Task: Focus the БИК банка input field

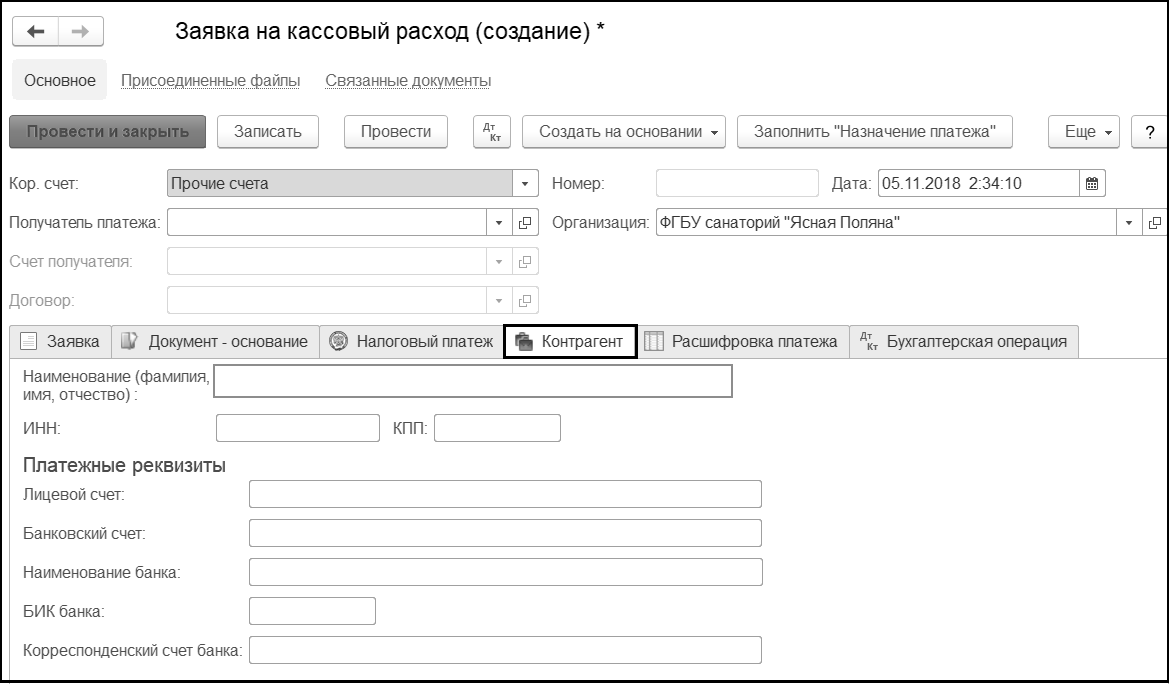Action: pyautogui.click(x=312, y=610)
